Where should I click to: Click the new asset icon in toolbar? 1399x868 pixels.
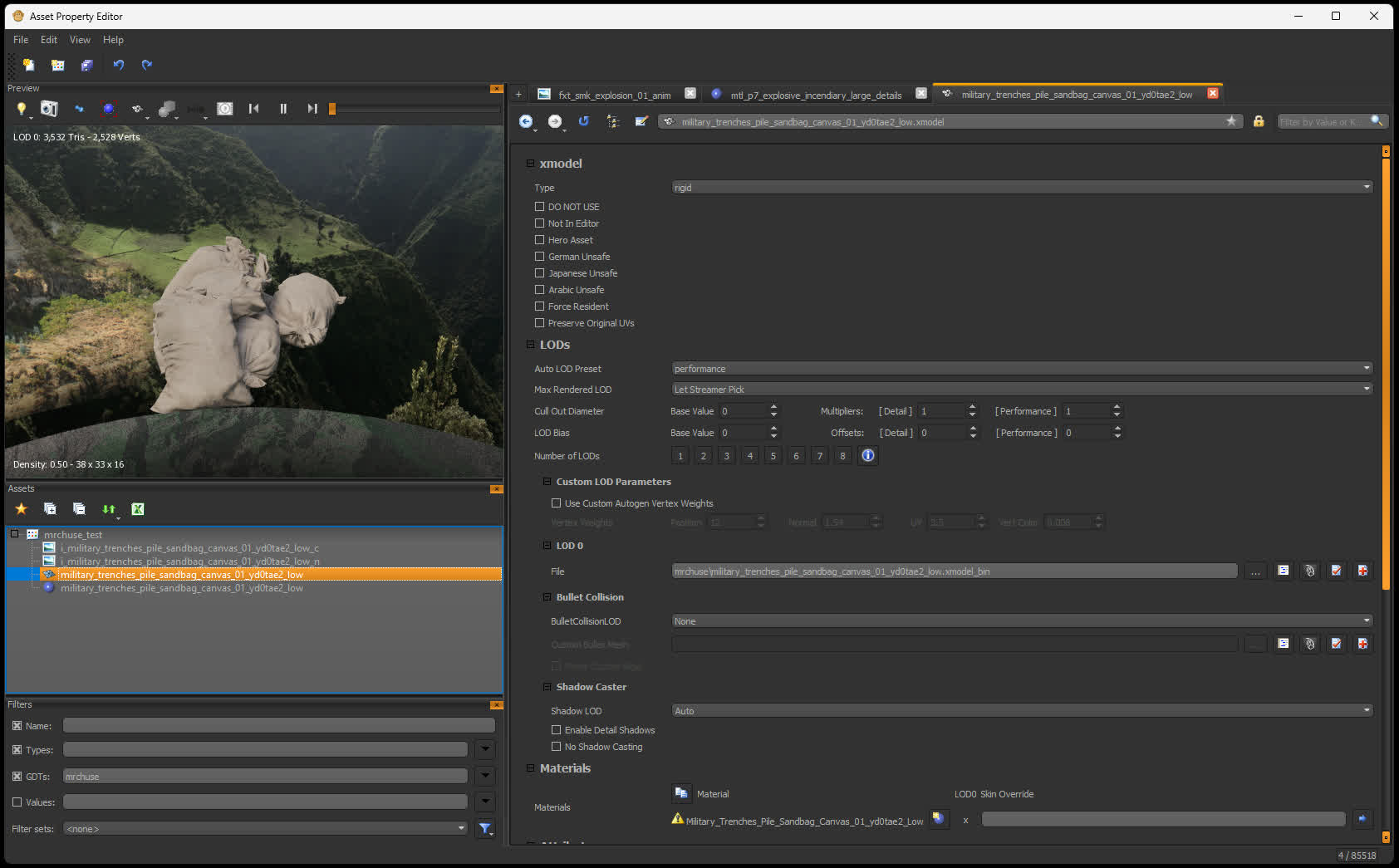pyautogui.click(x=29, y=65)
